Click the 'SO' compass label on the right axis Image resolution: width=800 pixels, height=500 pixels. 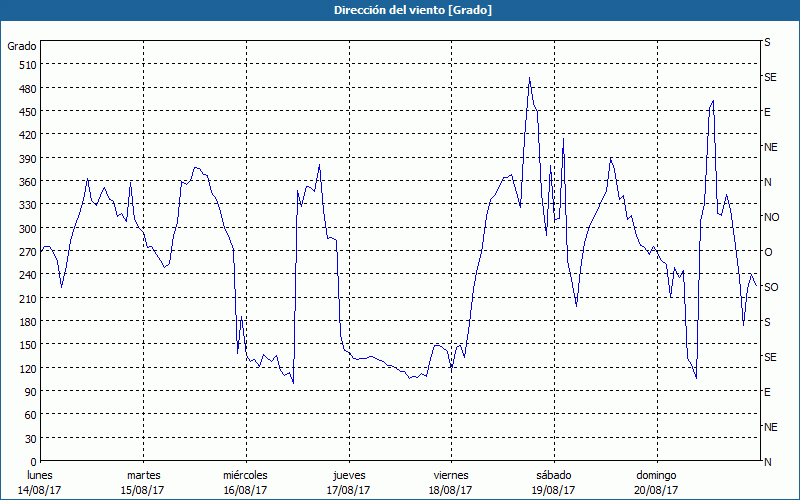click(771, 287)
